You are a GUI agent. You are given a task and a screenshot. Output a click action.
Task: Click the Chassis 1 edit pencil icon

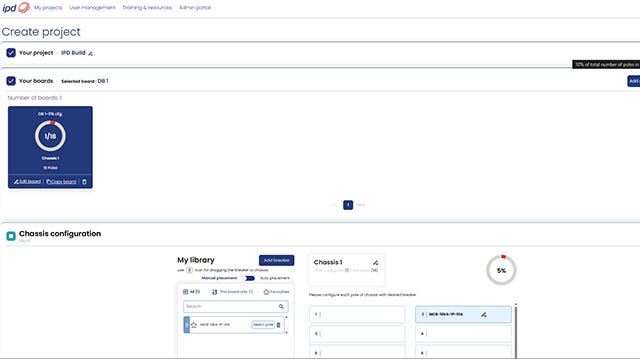click(376, 262)
